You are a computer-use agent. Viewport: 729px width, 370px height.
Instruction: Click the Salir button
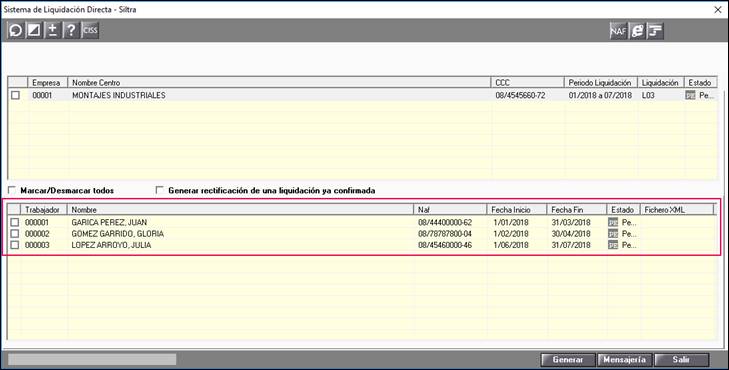point(682,360)
